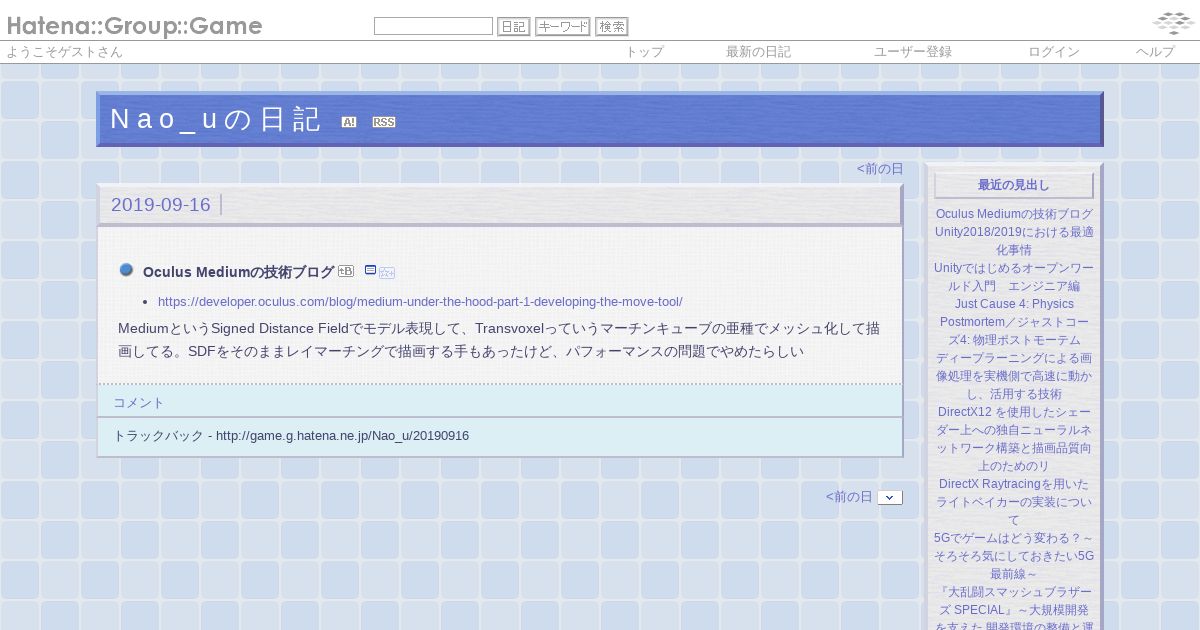The width and height of the screenshot is (1200, 630).
Task: Open the 最新の日記 navigation link
Action: pos(758,52)
